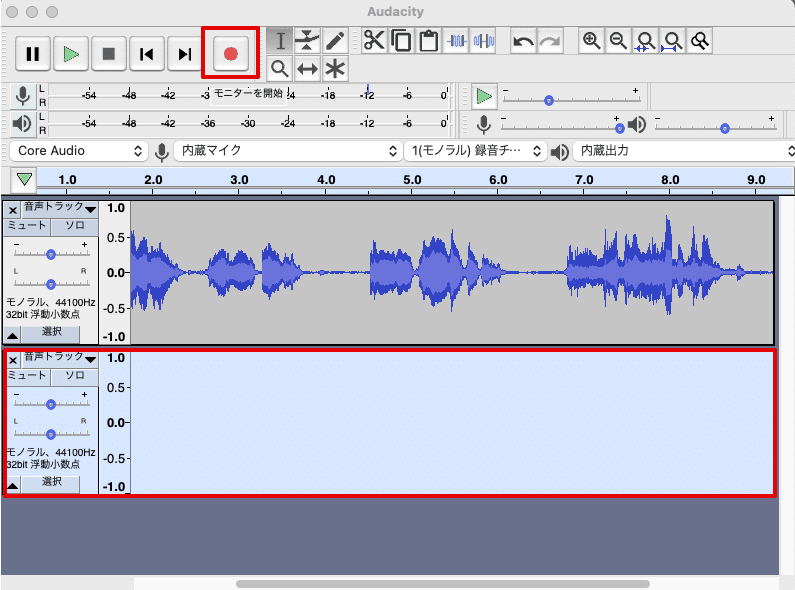
Task: Select the Selection (I-beam) tool
Action: (x=280, y=41)
